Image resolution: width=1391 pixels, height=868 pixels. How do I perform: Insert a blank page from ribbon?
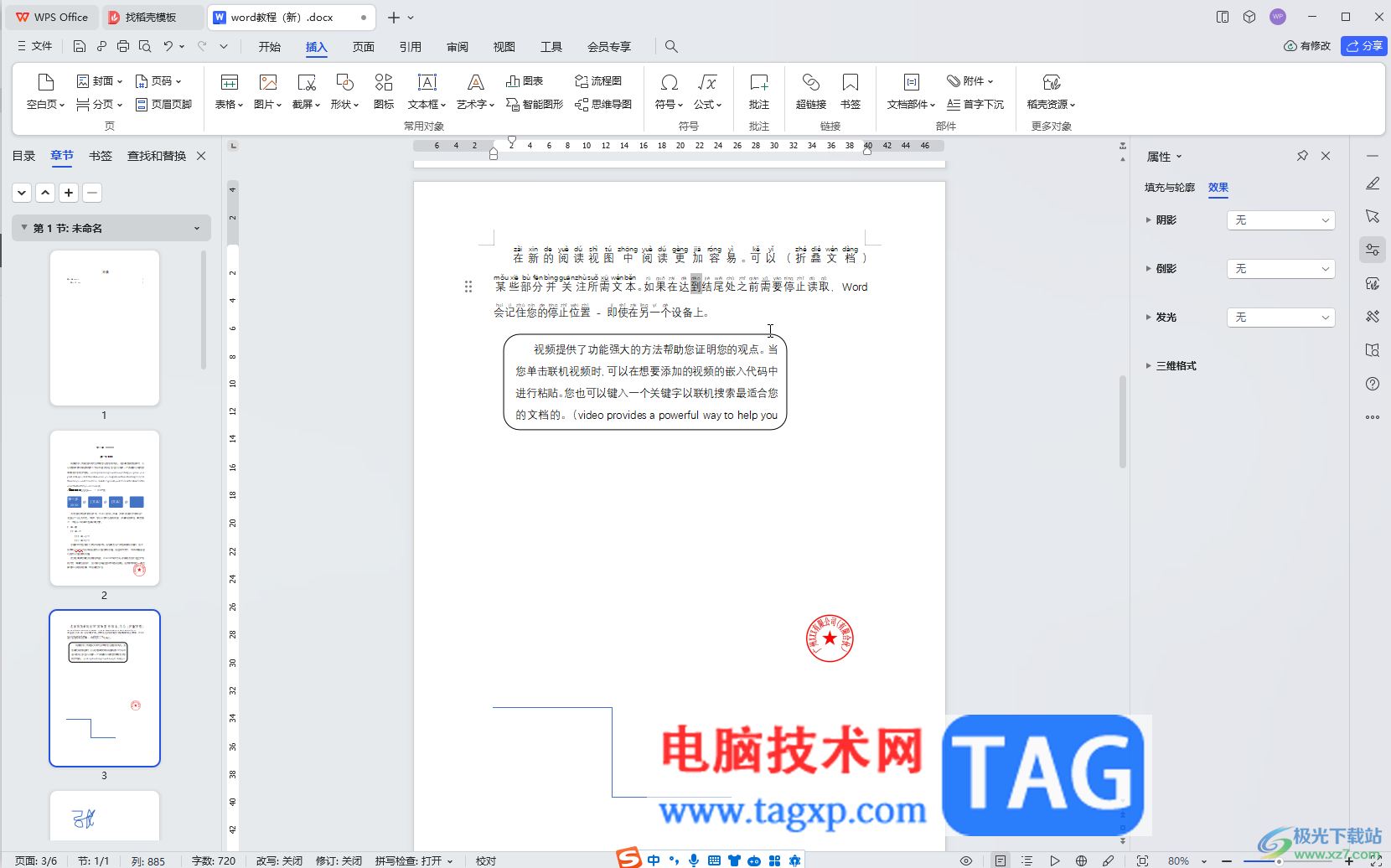coord(46,91)
